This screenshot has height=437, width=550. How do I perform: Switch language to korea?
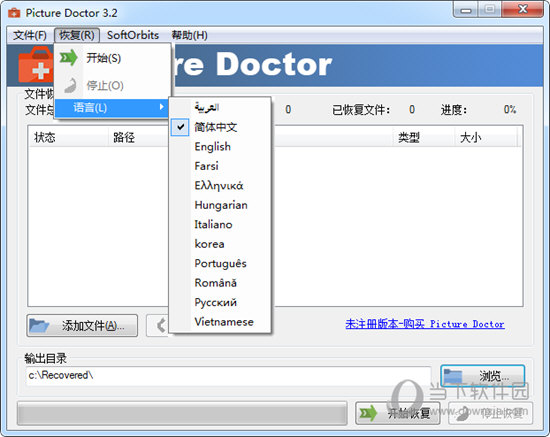[x=220, y=244]
